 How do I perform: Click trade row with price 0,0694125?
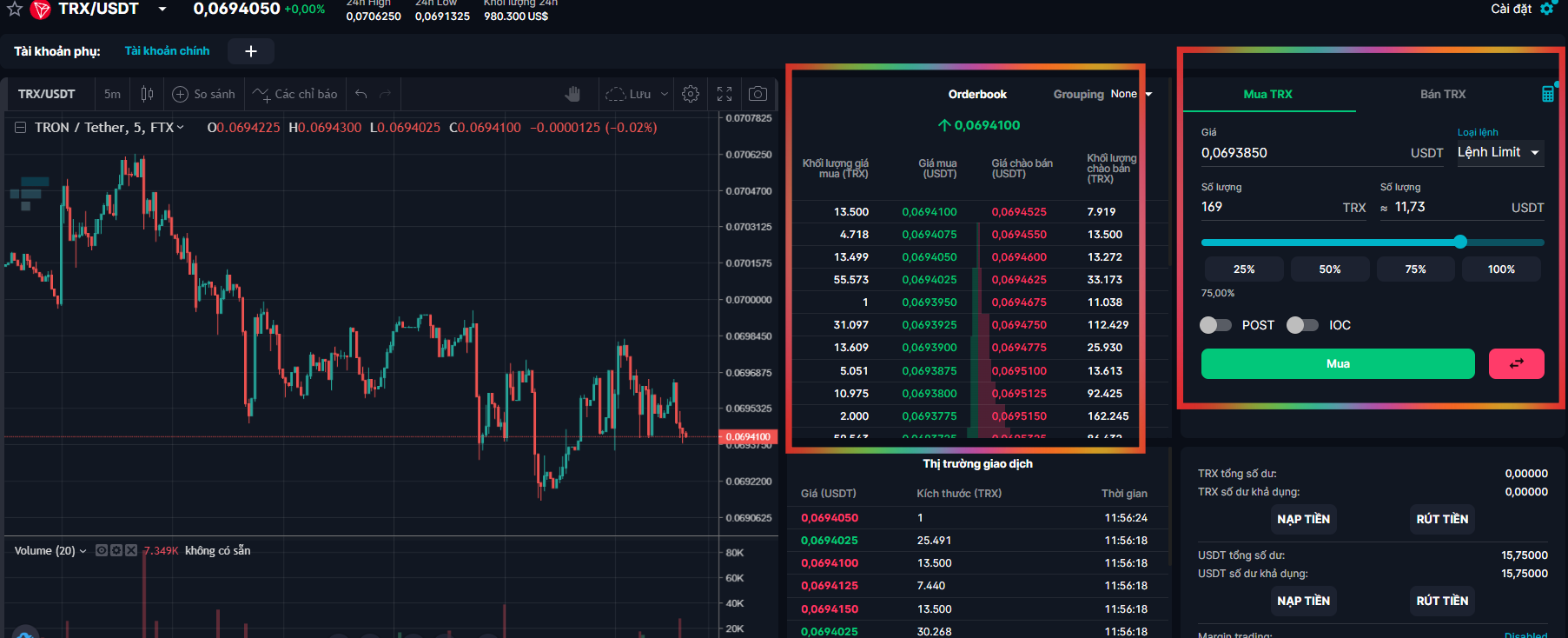tap(977, 586)
